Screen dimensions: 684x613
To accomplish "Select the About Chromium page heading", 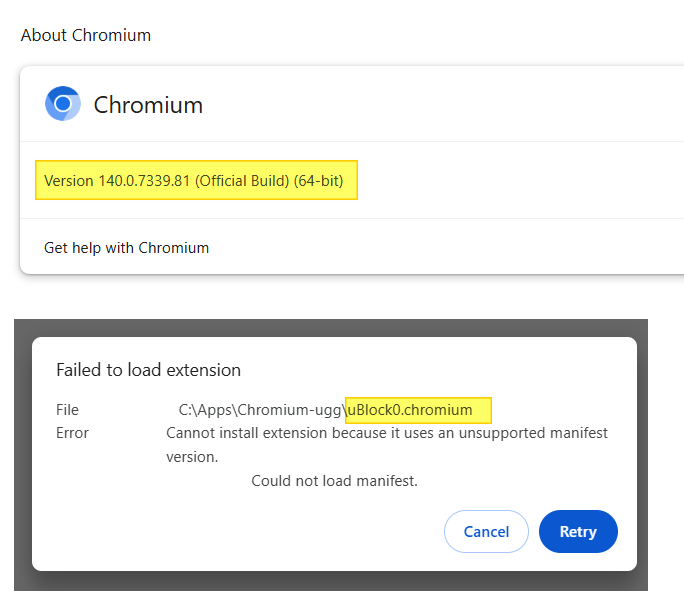I will point(86,35).
